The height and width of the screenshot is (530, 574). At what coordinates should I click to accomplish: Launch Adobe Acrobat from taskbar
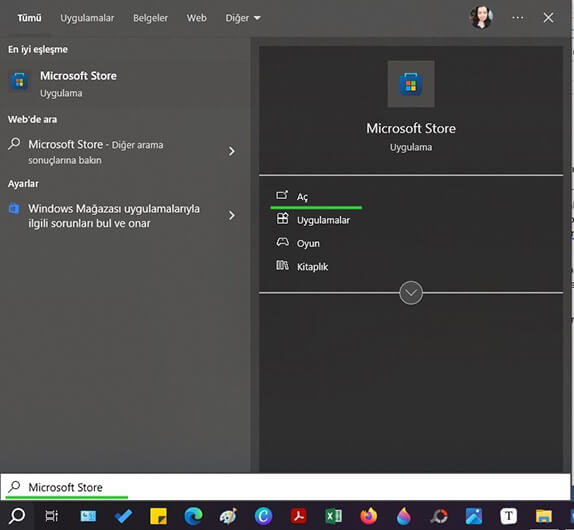(298, 516)
